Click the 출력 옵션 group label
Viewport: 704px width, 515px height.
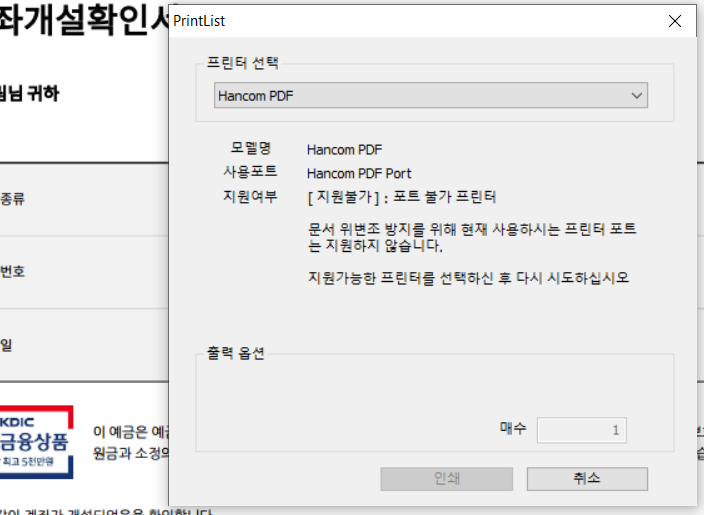point(236,353)
